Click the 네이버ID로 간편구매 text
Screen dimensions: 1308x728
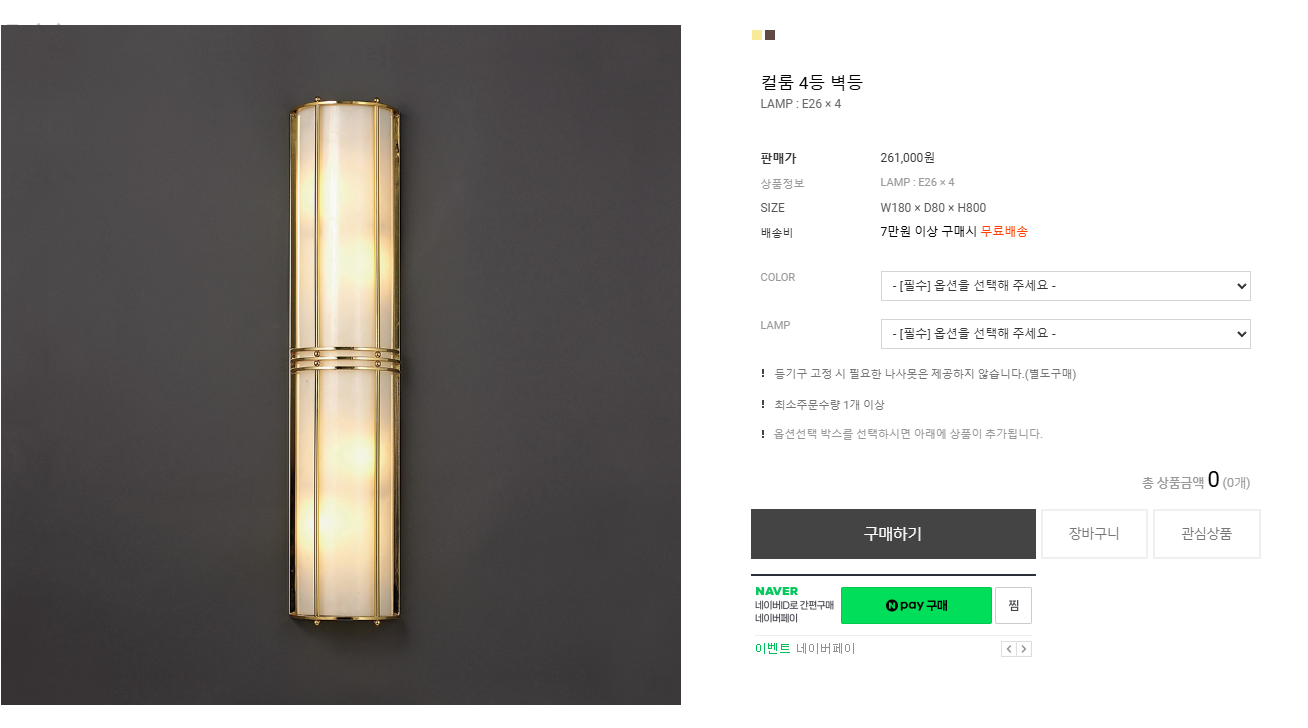pyautogui.click(x=794, y=605)
